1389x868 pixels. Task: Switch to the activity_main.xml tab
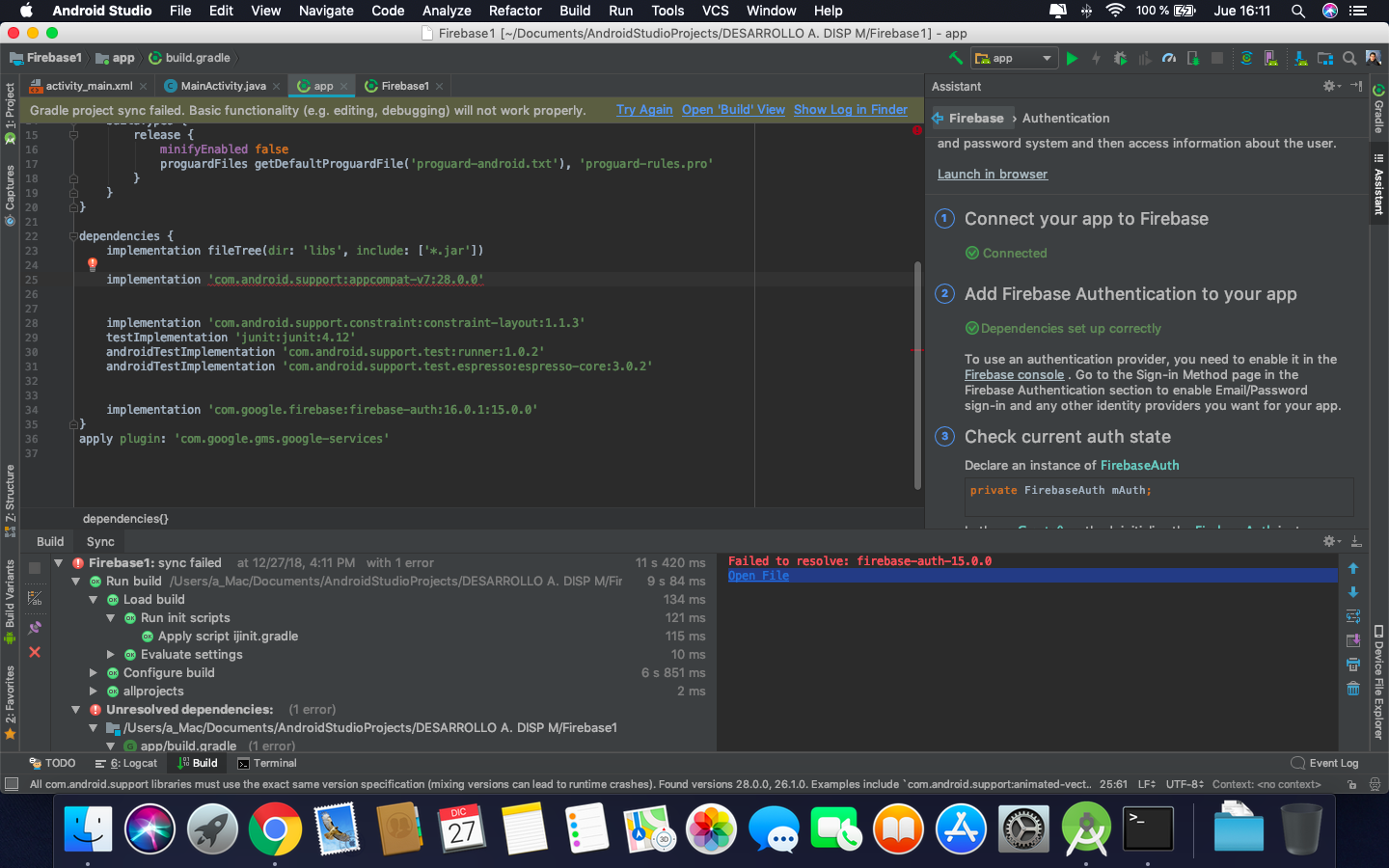tap(89, 86)
